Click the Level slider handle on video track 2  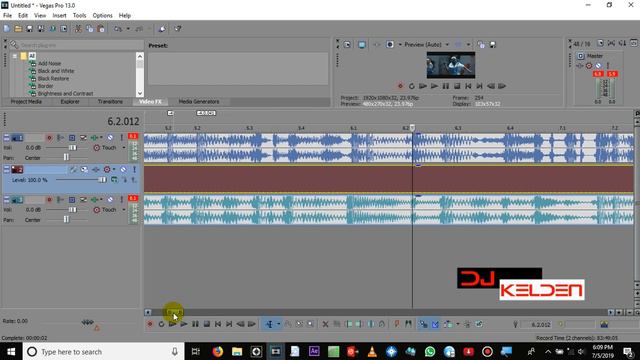coord(102,180)
